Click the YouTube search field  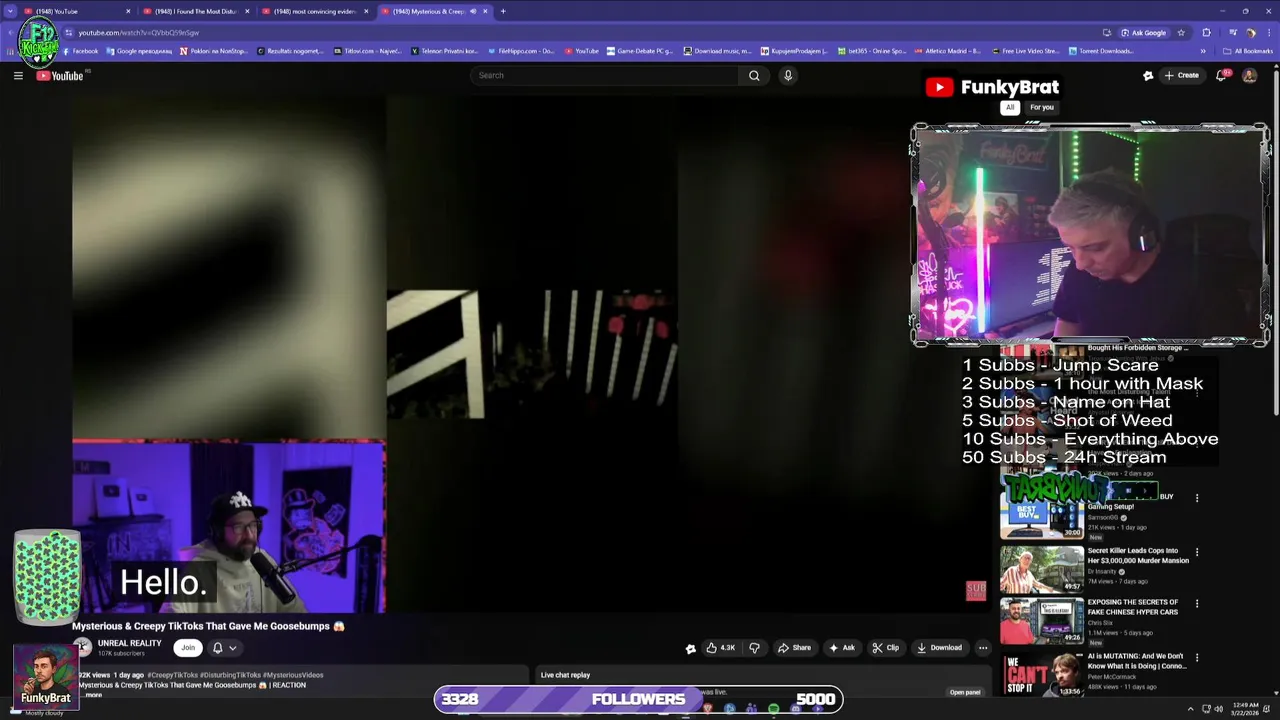[x=605, y=75]
